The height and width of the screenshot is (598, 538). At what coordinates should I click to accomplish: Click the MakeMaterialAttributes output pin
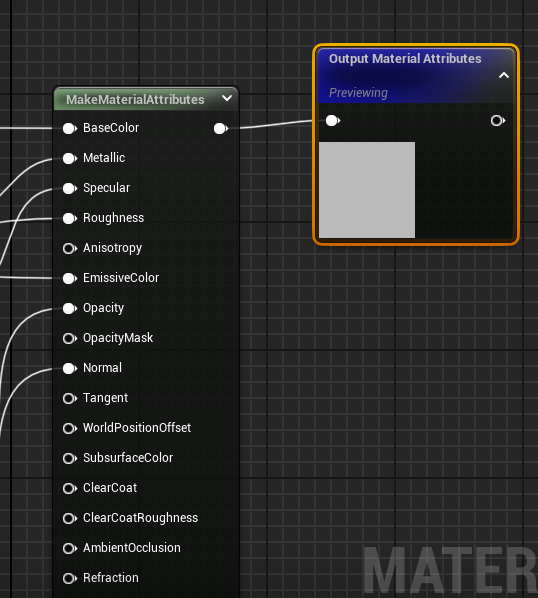(221, 129)
